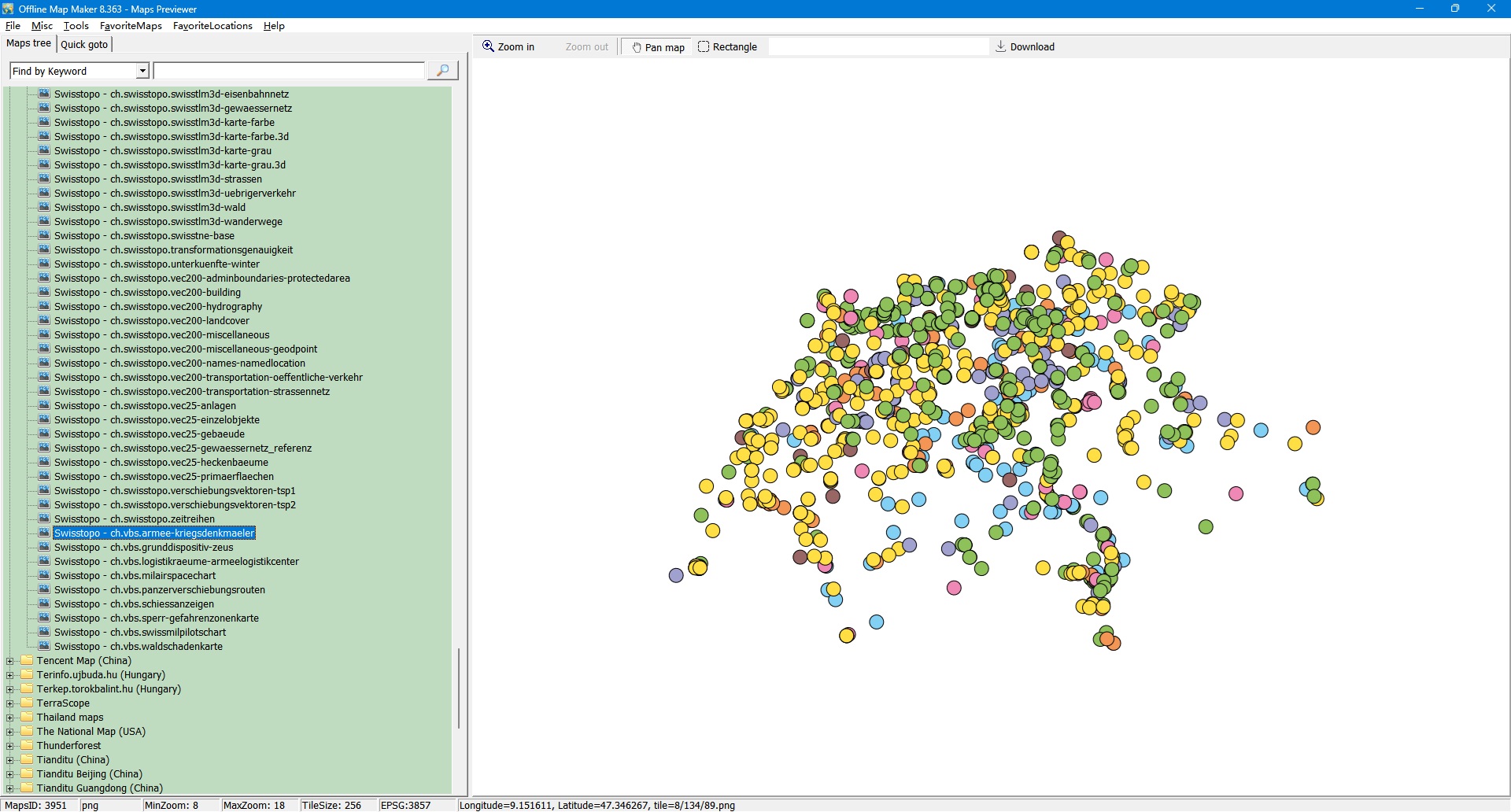The height and width of the screenshot is (812, 1511).
Task: Expand The National Map (USA) node
Action: coord(10,732)
